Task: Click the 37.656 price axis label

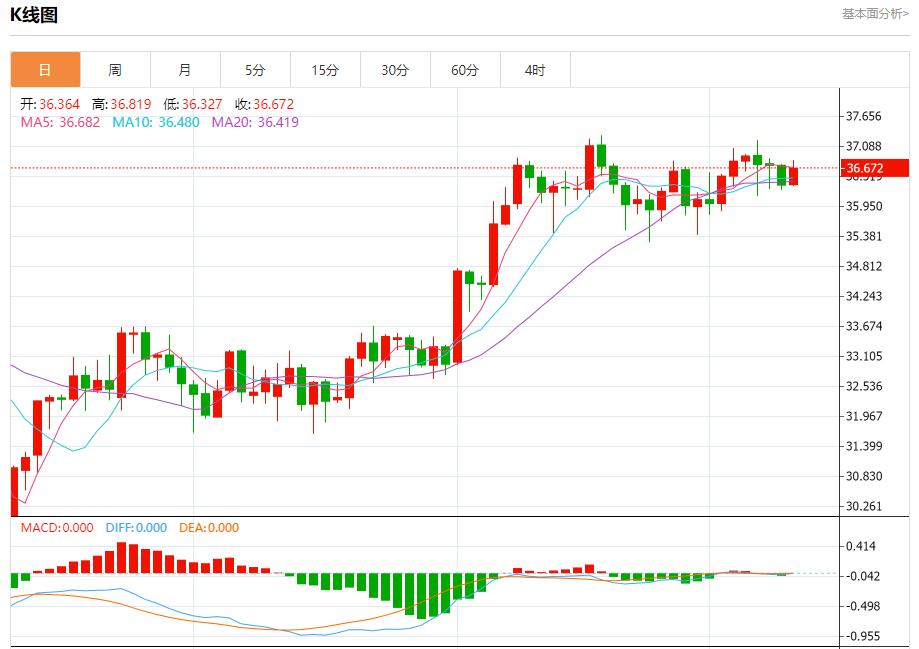Action: click(x=863, y=116)
